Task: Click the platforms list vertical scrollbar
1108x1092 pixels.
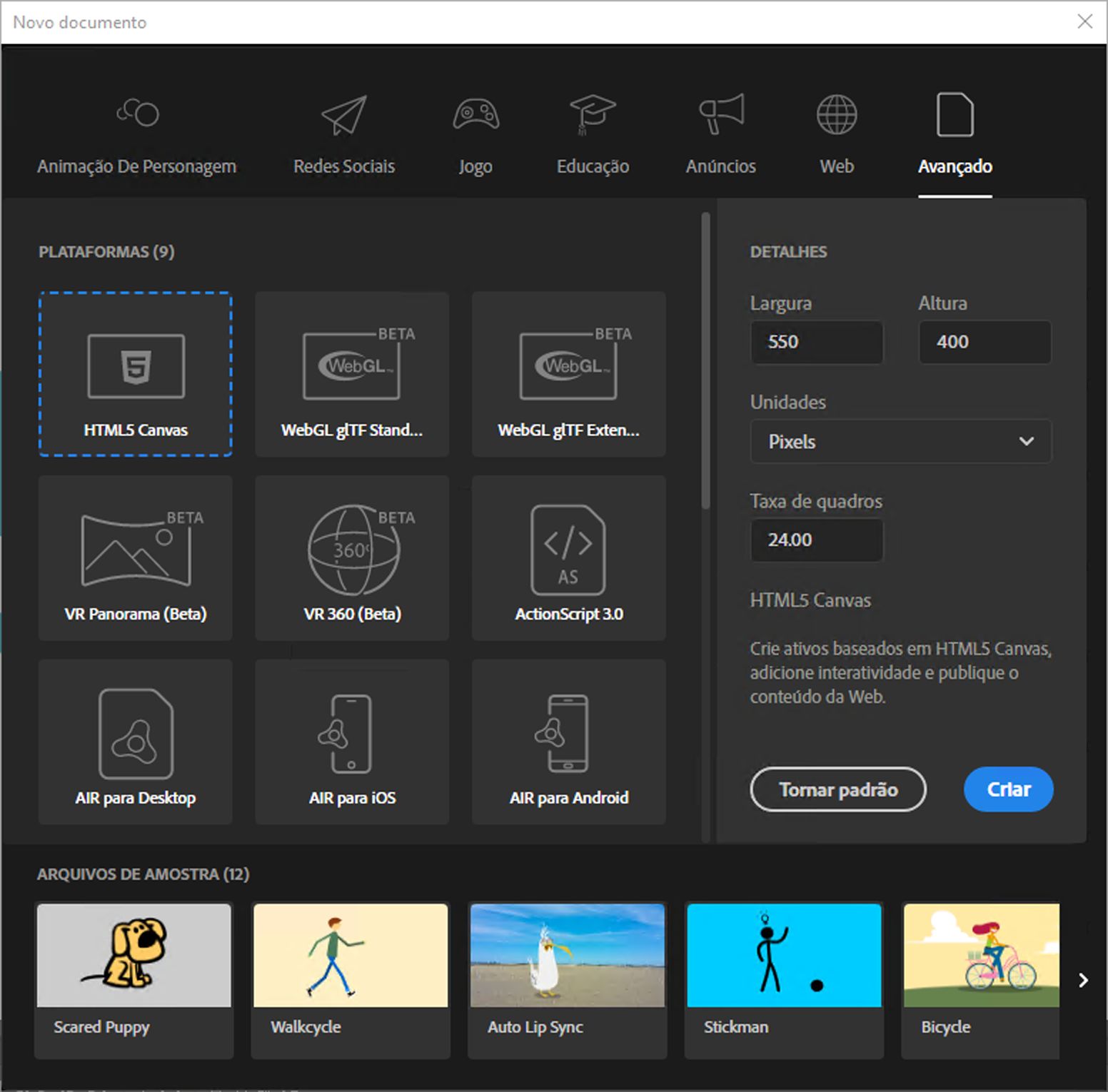Action: (x=705, y=360)
